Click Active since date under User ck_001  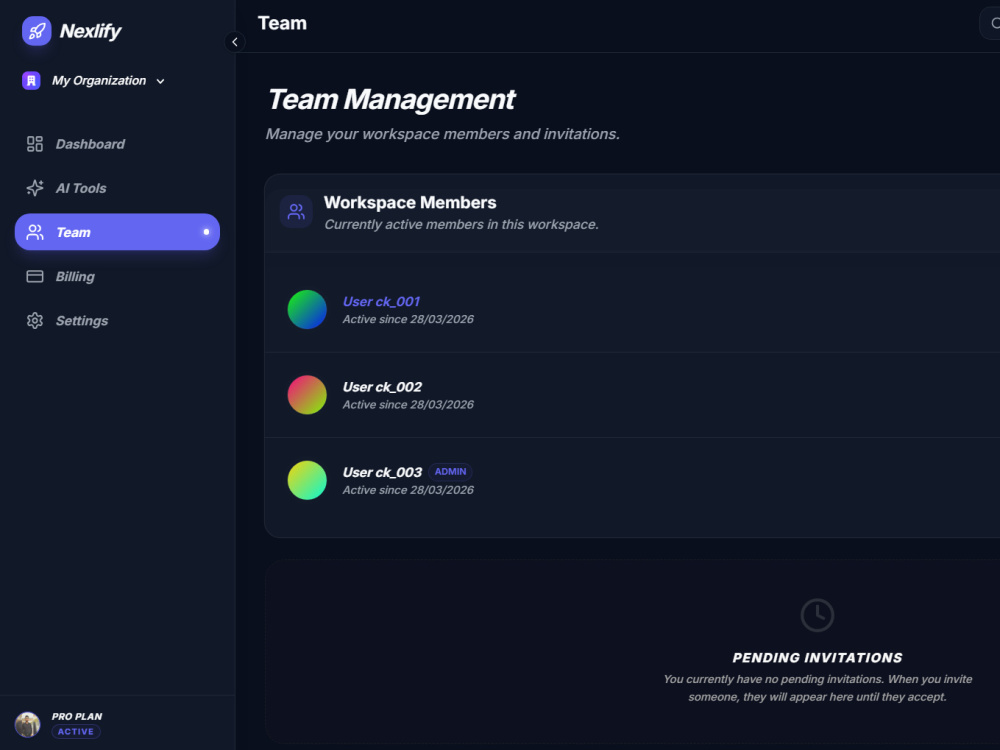pos(408,320)
